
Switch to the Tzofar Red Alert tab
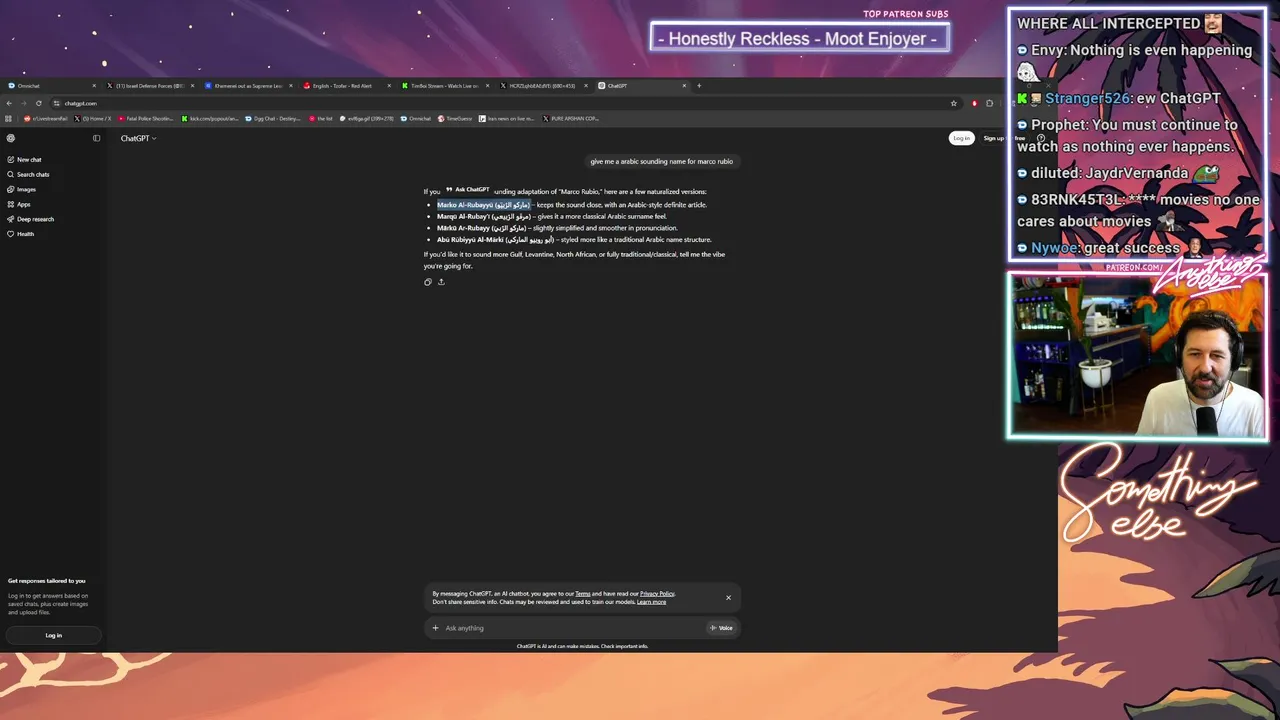coord(346,86)
